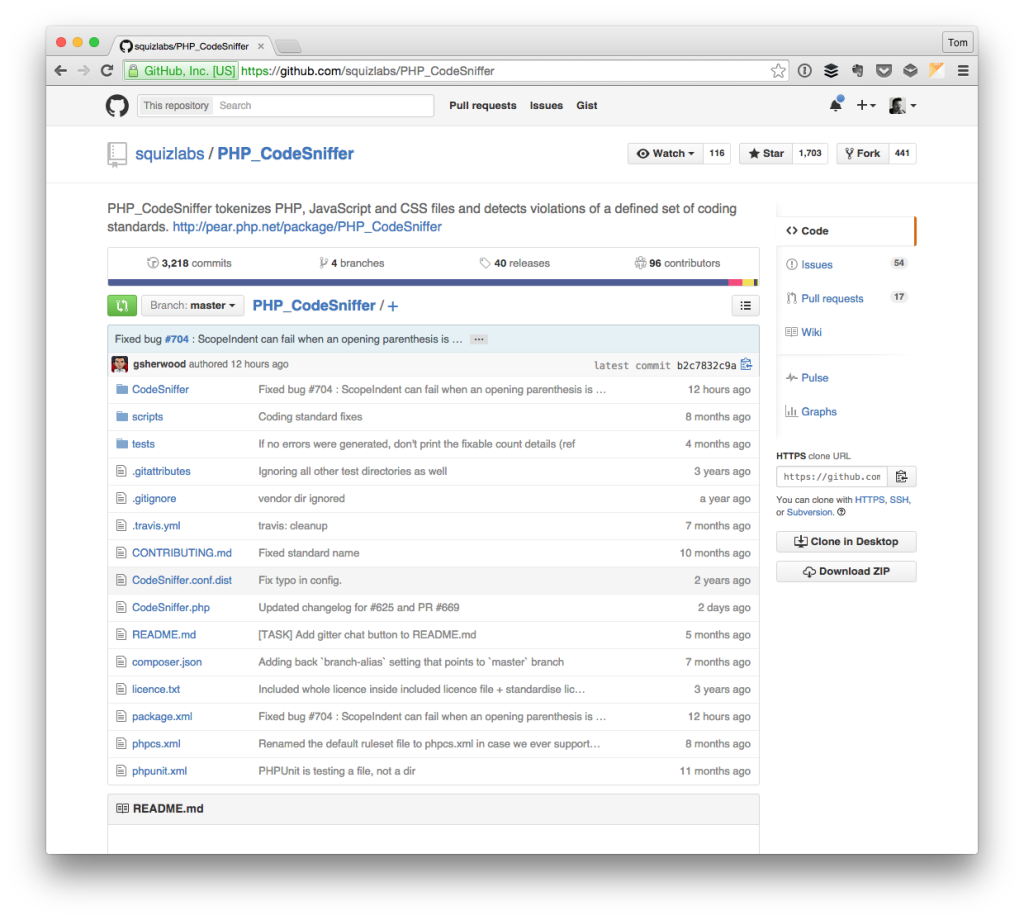Viewport: 1024px width, 920px height.
Task: Click the plus icon to create new file
Action: coord(392,306)
